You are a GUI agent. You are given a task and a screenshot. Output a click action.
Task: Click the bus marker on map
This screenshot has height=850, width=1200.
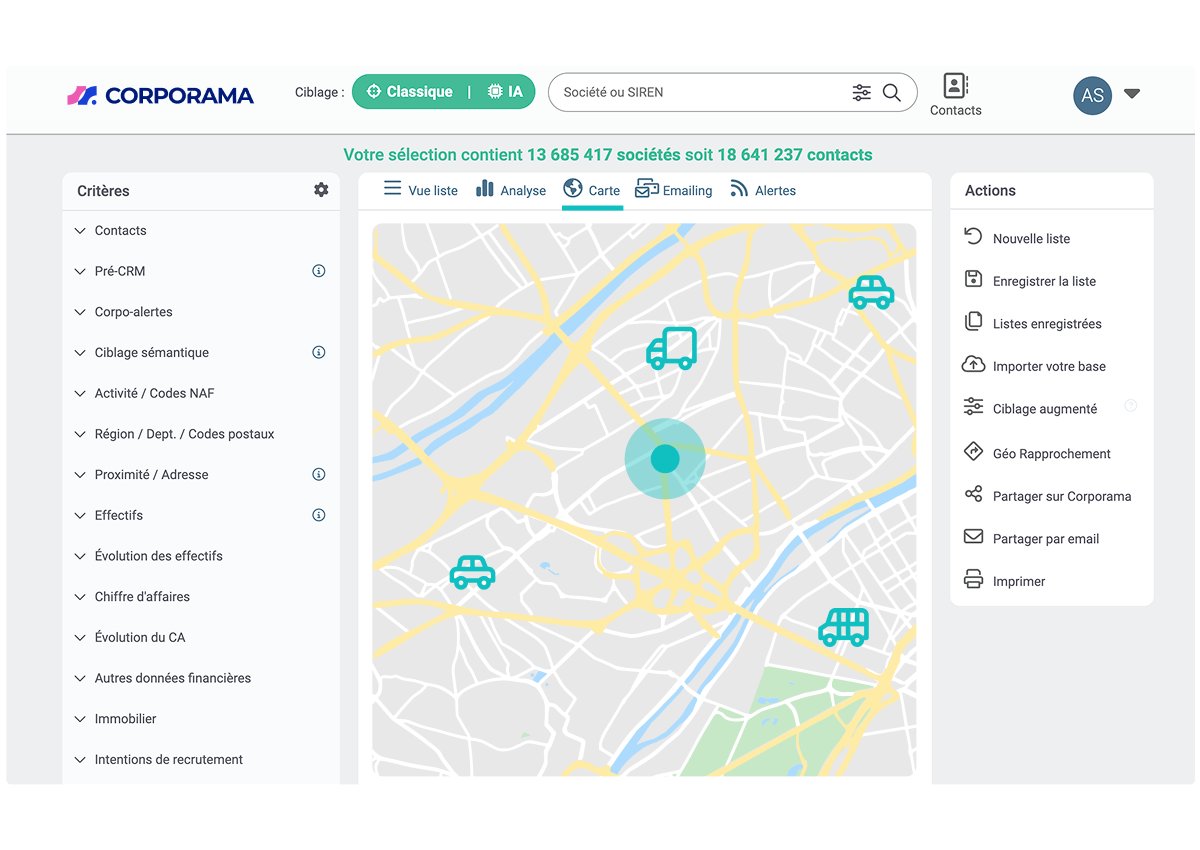point(844,627)
